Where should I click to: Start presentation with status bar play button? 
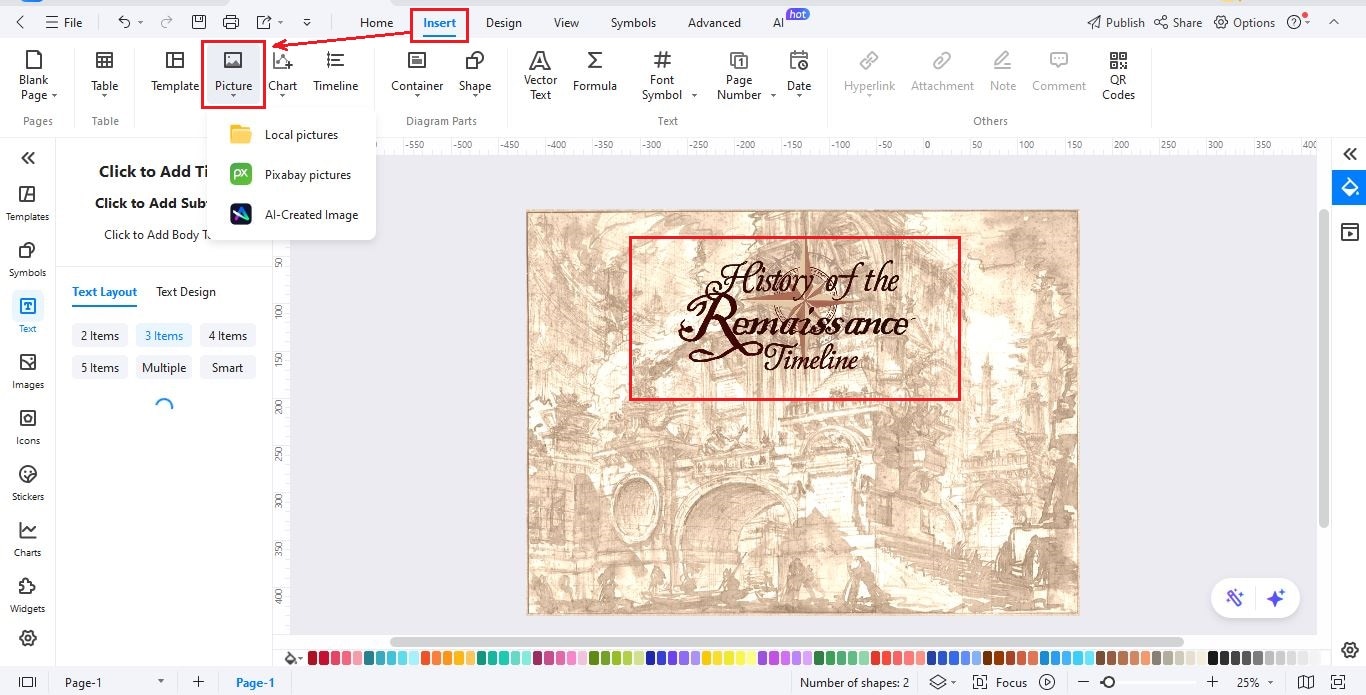tap(1047, 682)
